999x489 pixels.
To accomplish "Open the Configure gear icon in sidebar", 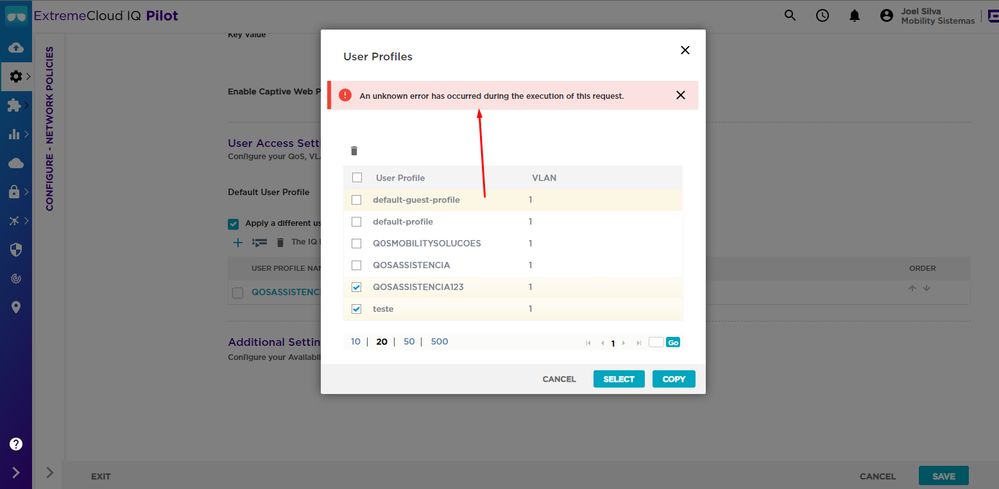I will 15,76.
